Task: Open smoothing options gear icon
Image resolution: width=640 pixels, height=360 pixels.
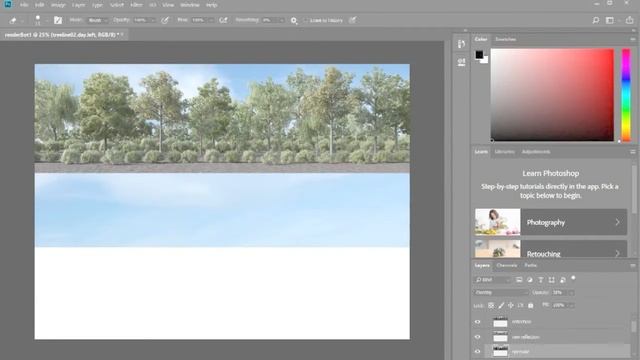Action: 294,20
